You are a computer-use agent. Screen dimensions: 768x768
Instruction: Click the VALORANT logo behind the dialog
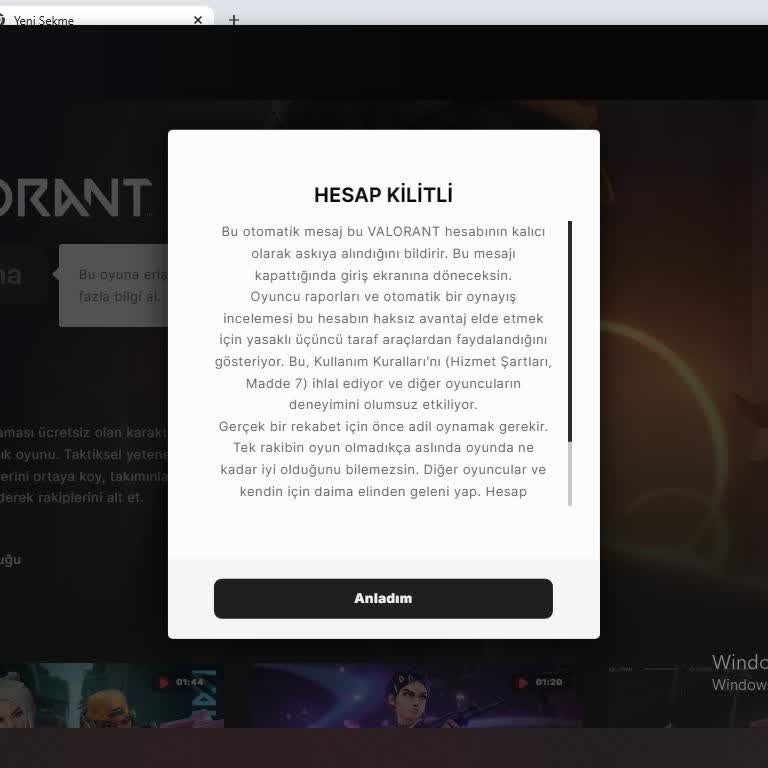(75, 197)
